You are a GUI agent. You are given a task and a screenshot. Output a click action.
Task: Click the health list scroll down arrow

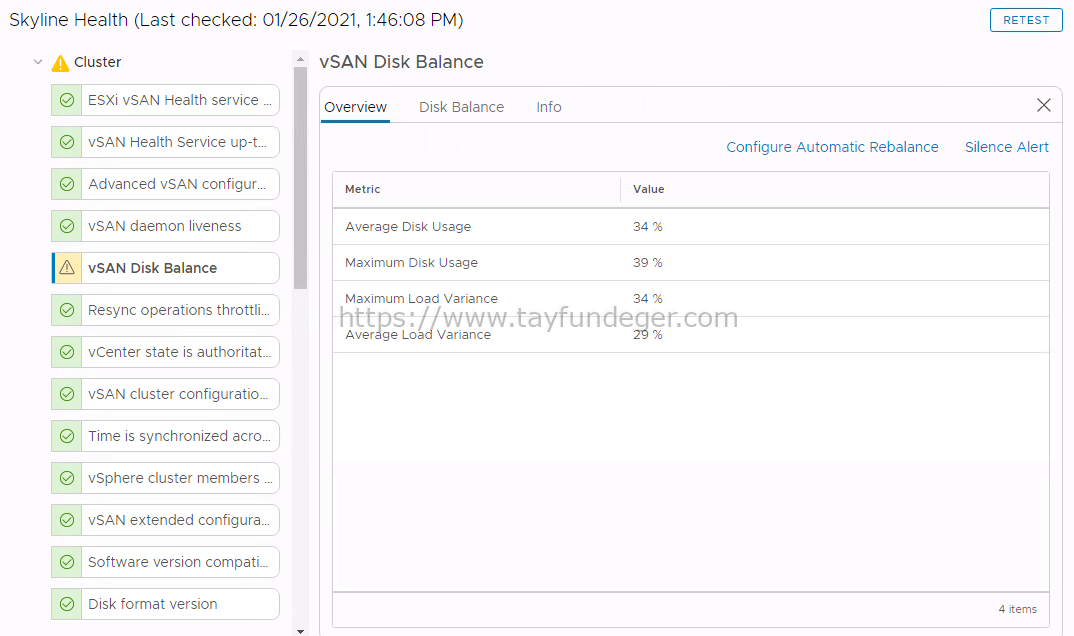(300, 631)
